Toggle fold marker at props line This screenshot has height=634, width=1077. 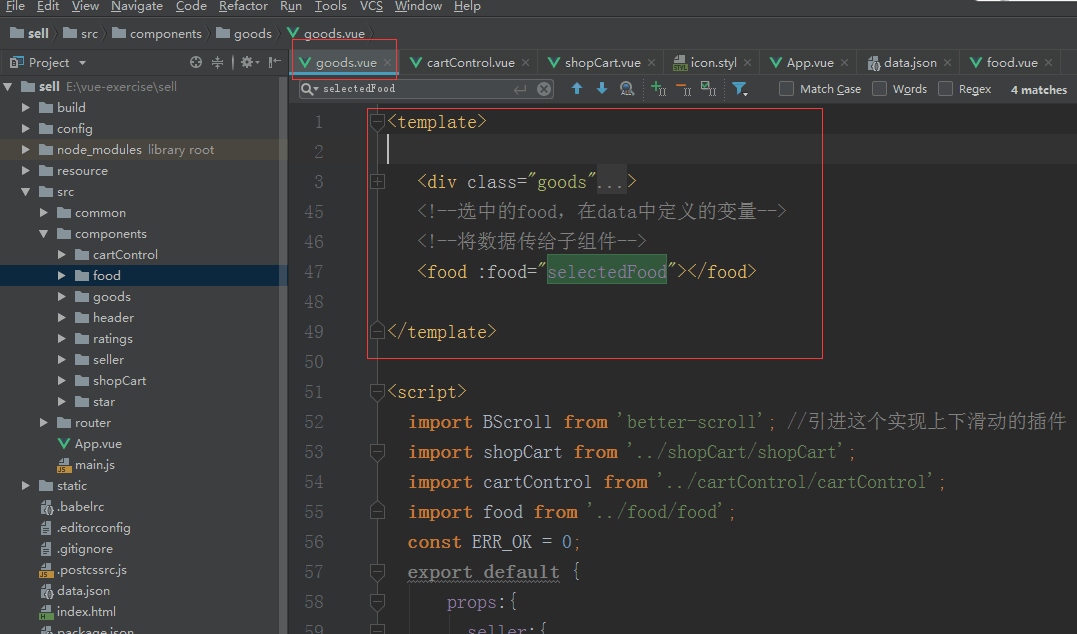point(377,602)
